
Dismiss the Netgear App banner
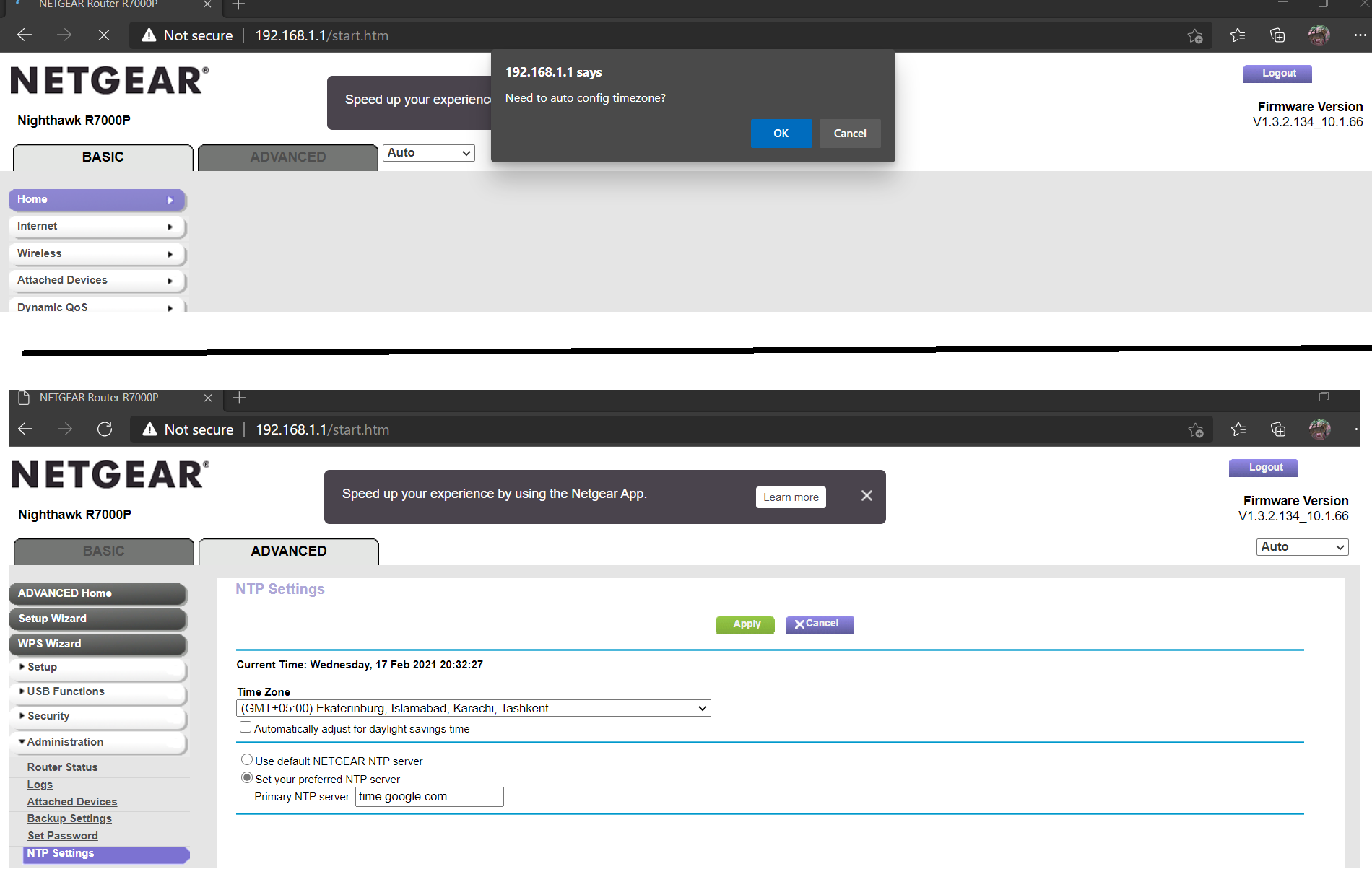(x=867, y=496)
